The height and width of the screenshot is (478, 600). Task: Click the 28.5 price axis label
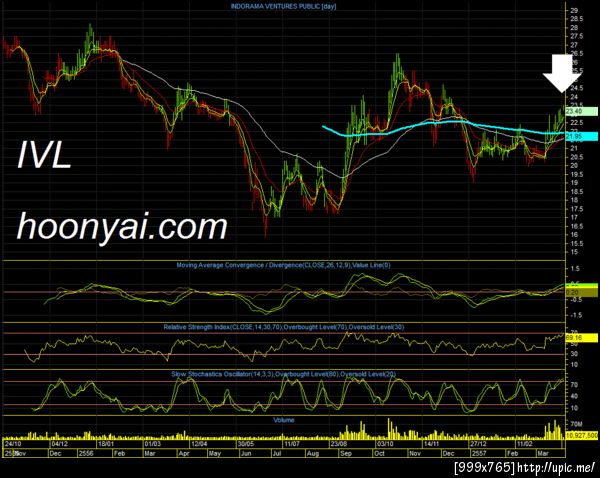point(577,19)
